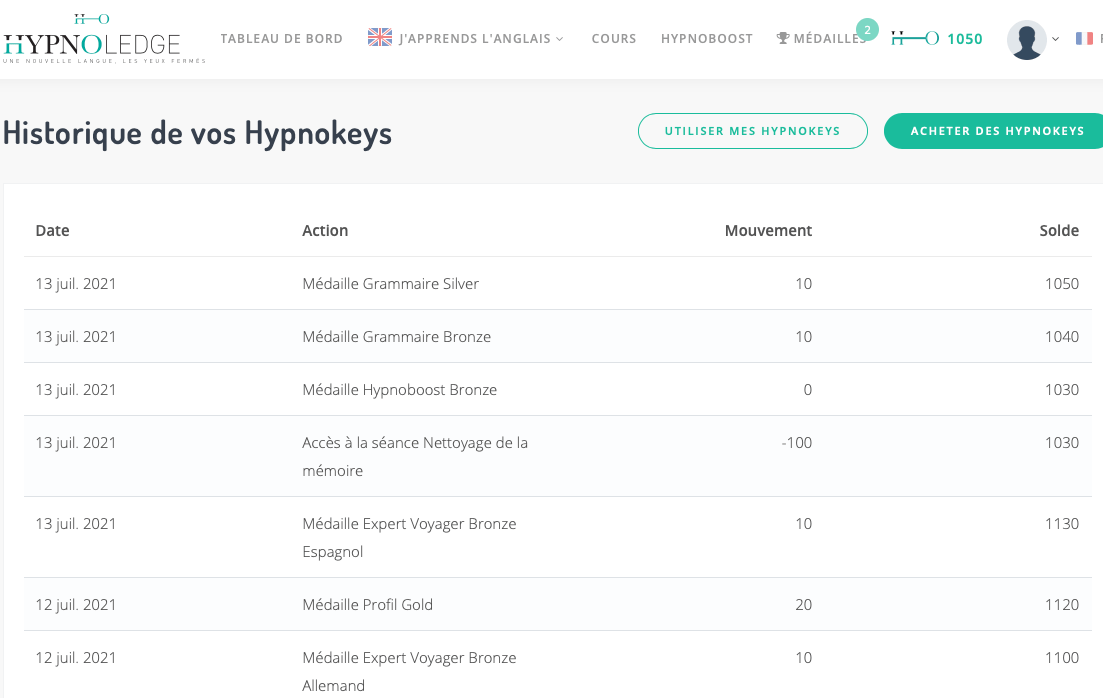This screenshot has height=698, width=1103.
Task: Click the medal notification badge showing 2
Action: (867, 30)
